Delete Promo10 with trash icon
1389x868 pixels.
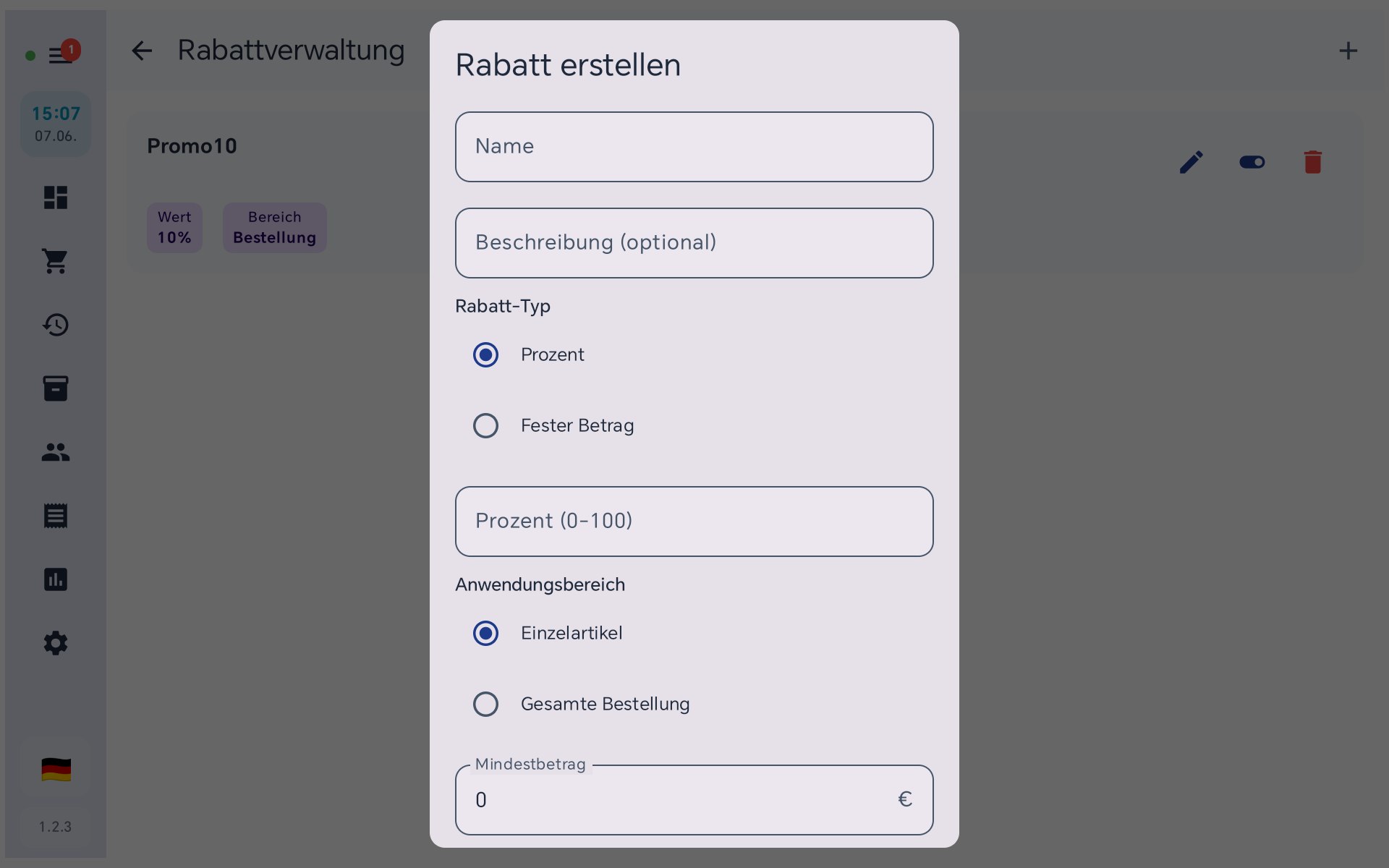(1313, 162)
